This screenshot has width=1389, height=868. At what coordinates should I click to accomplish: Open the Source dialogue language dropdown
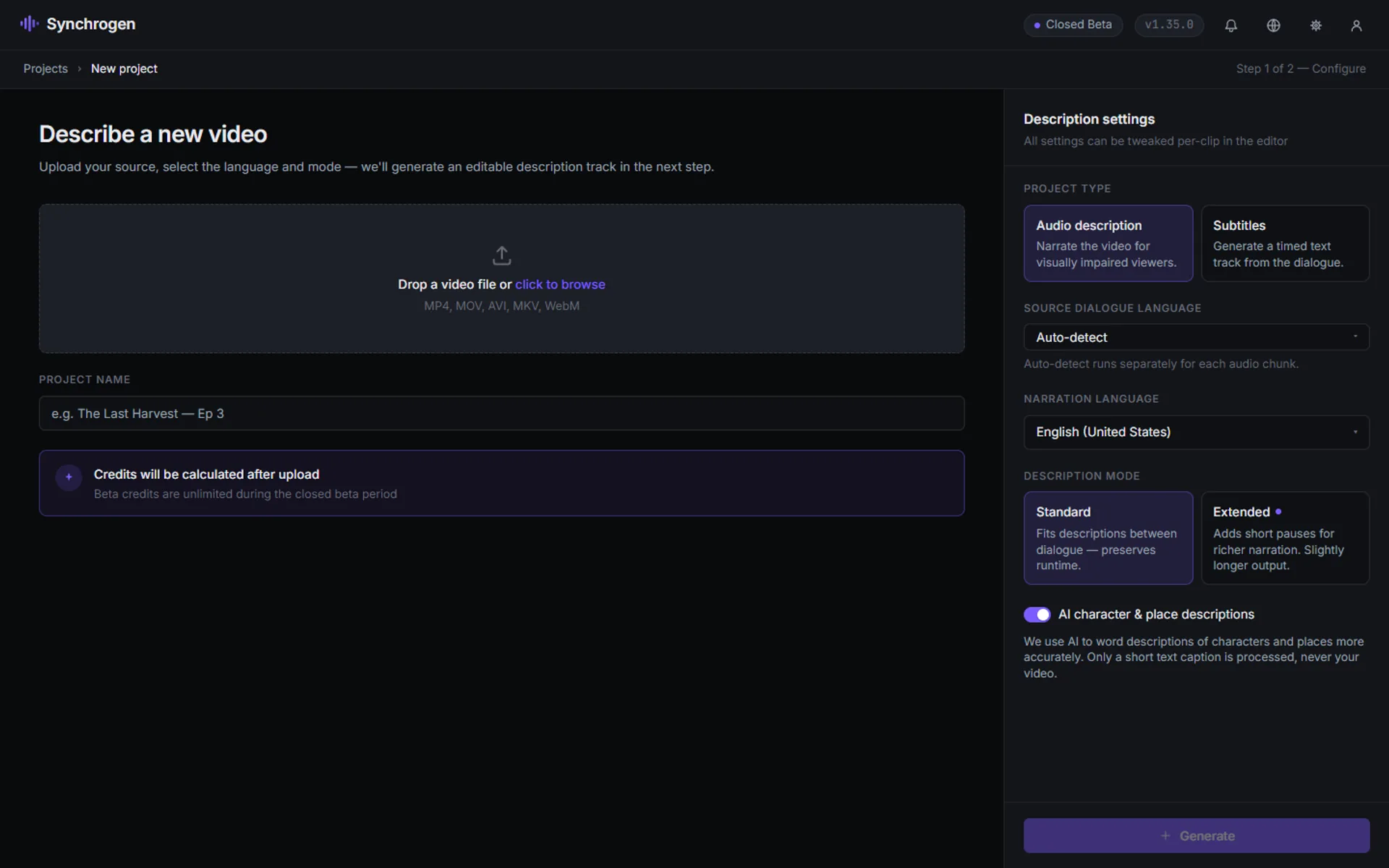(1196, 337)
